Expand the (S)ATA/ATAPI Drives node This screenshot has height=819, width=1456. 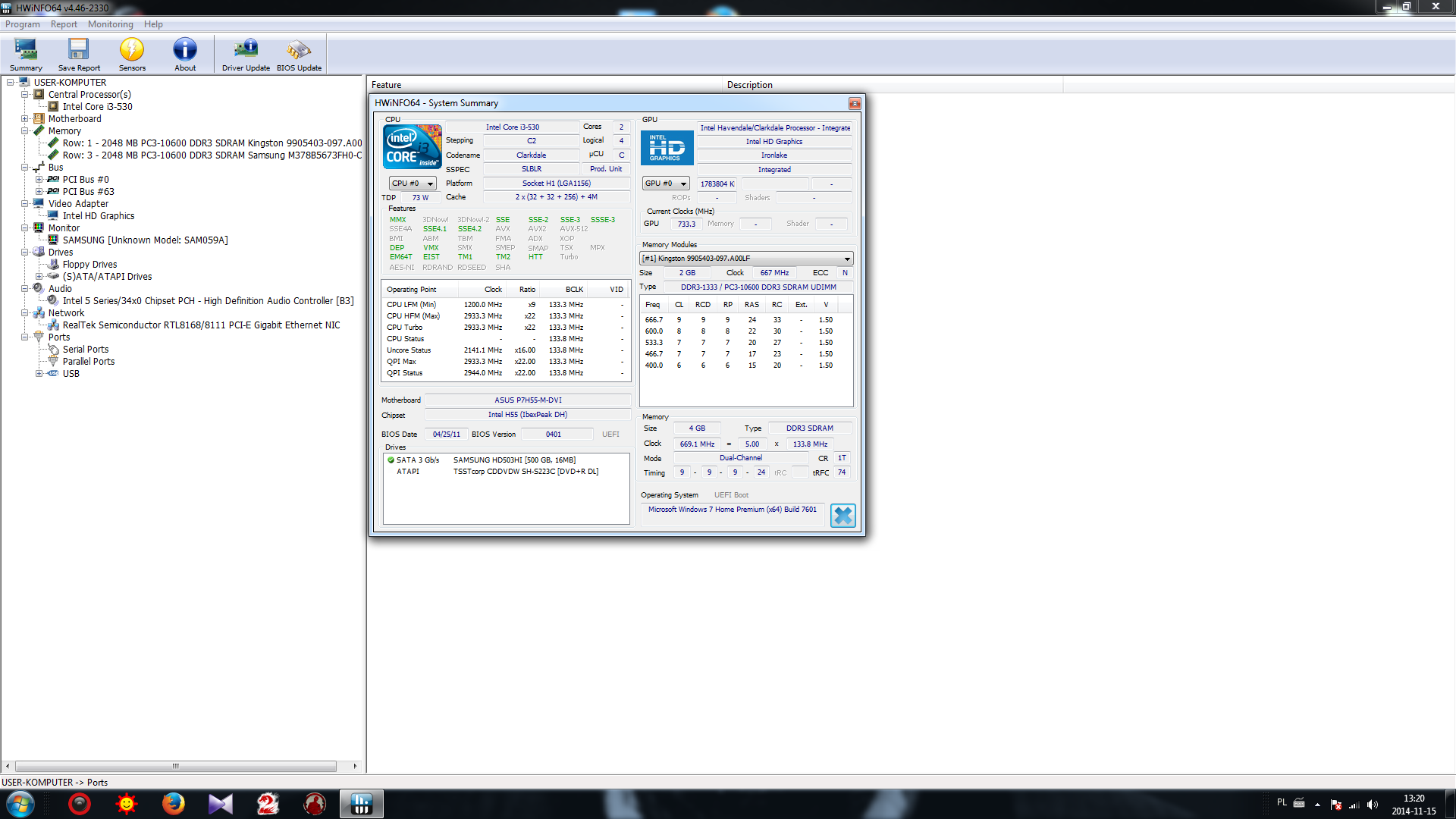pyautogui.click(x=39, y=277)
